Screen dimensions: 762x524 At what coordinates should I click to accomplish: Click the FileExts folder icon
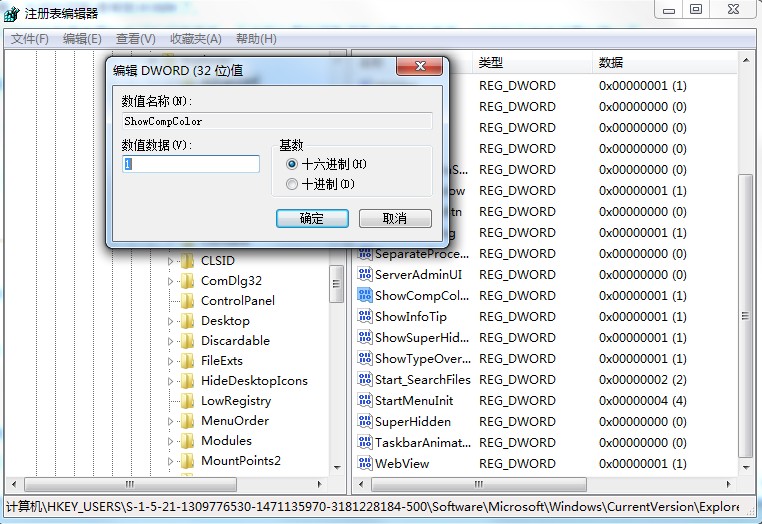coord(188,361)
